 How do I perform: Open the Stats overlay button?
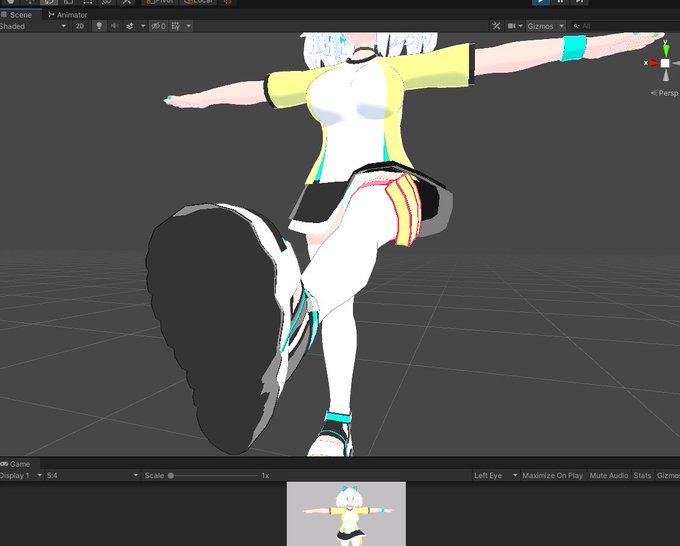(x=642, y=476)
